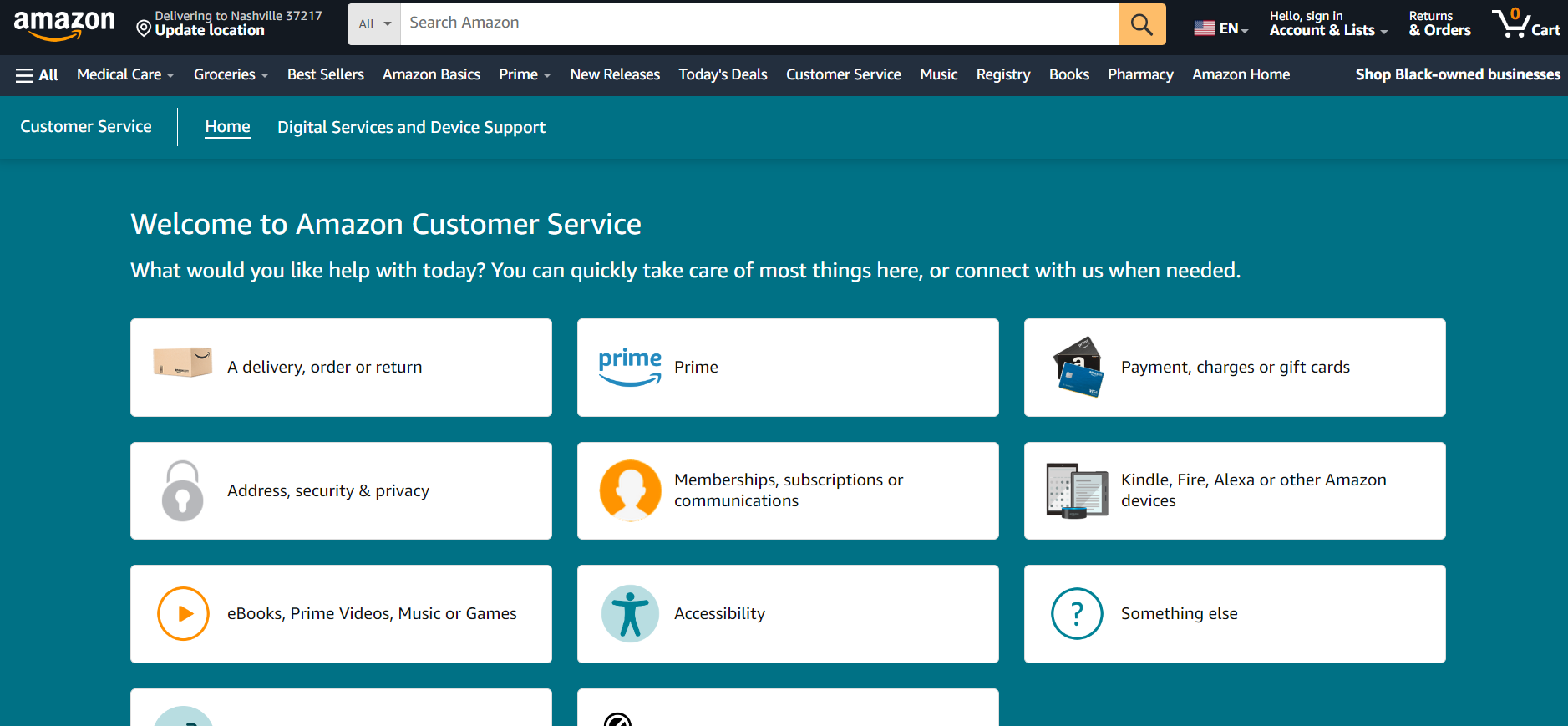Image resolution: width=1568 pixels, height=726 pixels.
Task: Open Best Sellers in nav bar
Action: 326,74
